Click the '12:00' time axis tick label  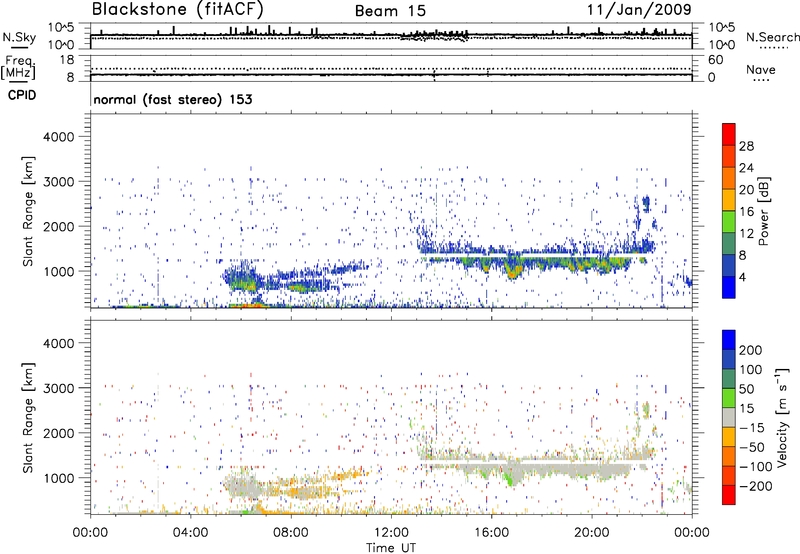[x=391, y=533]
